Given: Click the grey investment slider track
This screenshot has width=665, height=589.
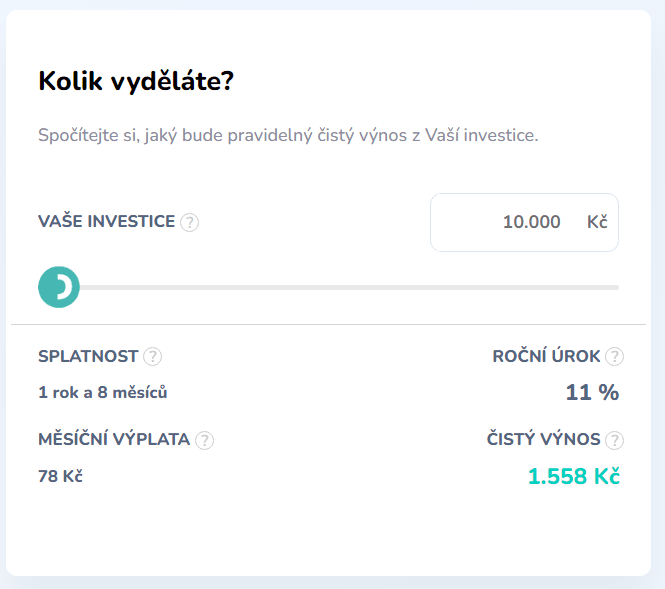Looking at the screenshot, I should click(350, 288).
